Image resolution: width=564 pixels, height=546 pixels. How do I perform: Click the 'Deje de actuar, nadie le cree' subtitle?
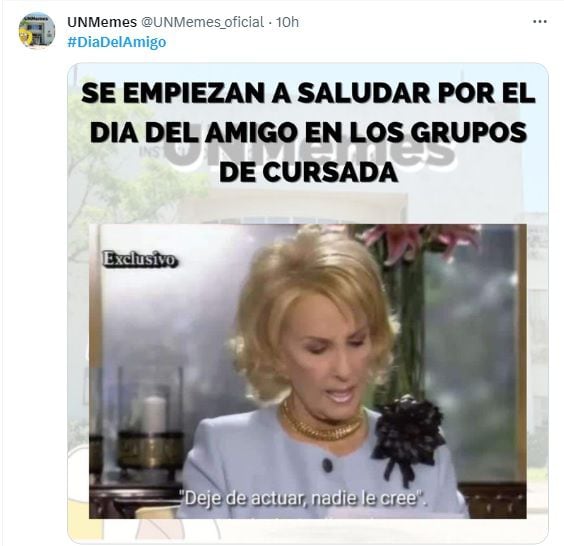304,499
